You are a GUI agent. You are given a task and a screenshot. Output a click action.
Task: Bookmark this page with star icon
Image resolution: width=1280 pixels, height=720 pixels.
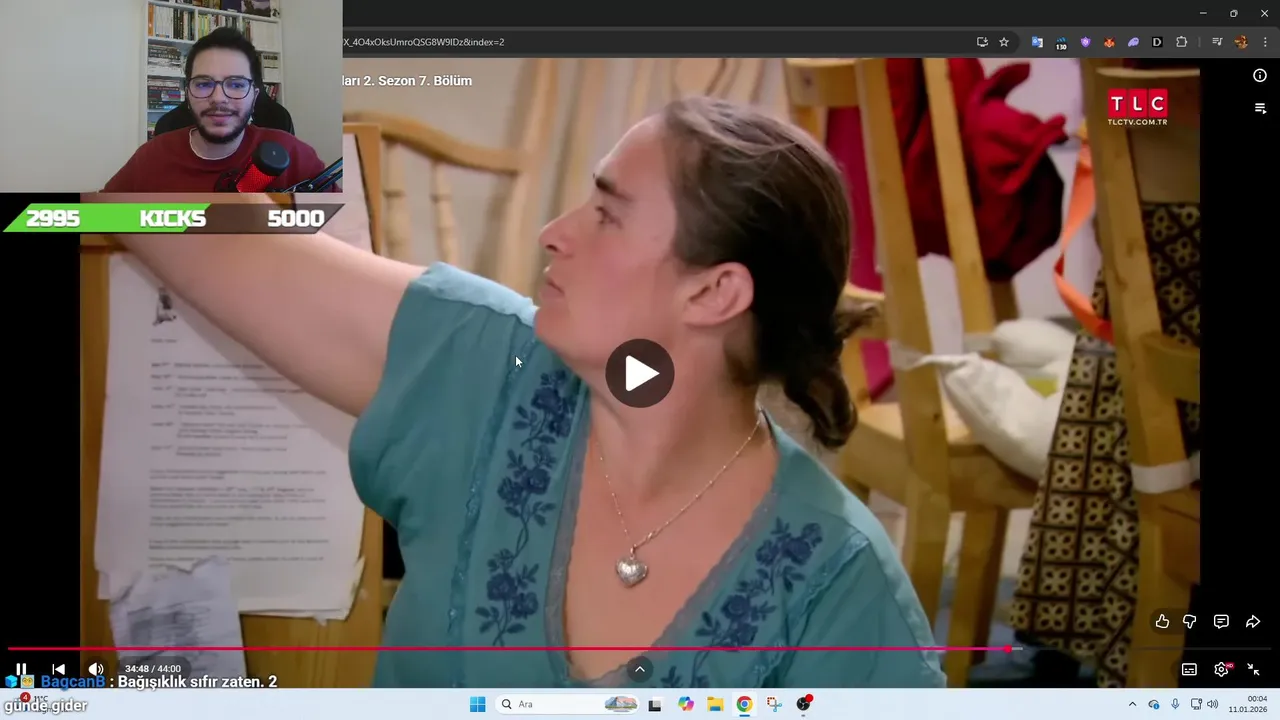click(1004, 42)
